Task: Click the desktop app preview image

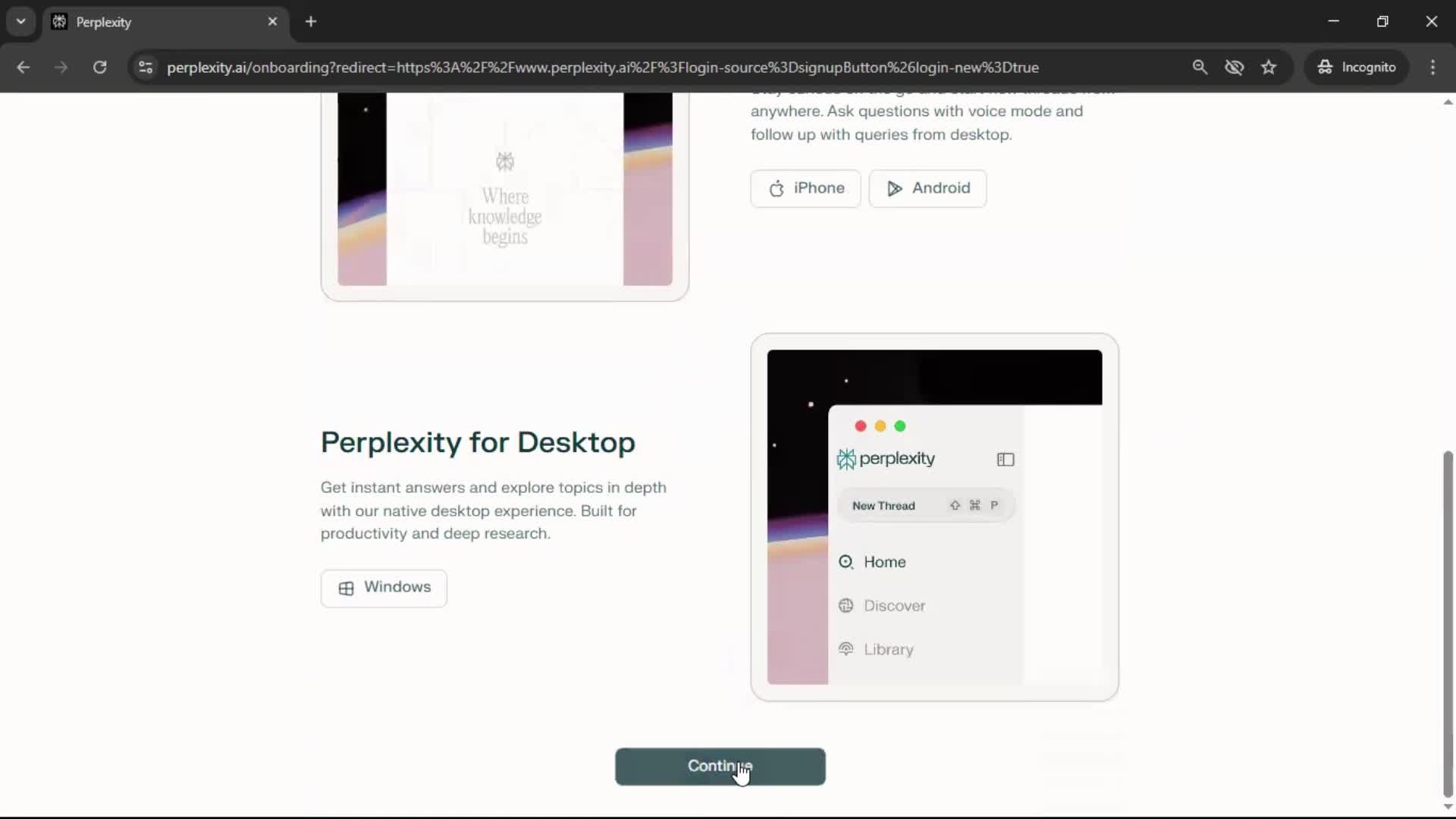Action: 934,517
